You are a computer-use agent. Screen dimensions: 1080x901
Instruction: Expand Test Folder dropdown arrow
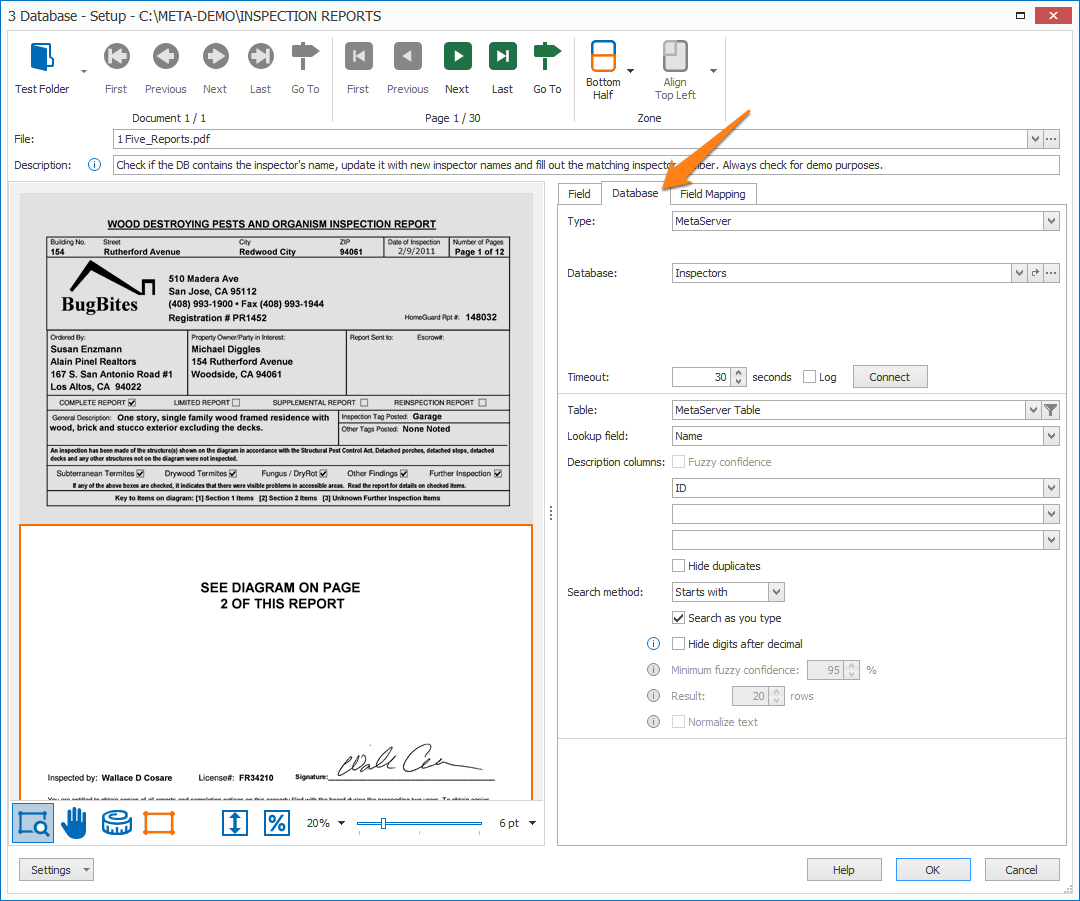(84, 71)
